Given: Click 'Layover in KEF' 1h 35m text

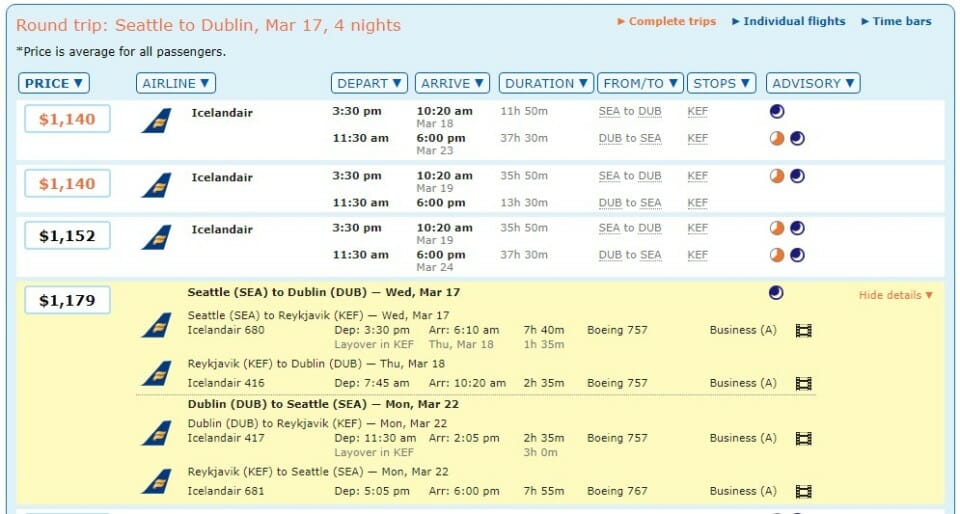Looking at the screenshot, I should tap(374, 345).
